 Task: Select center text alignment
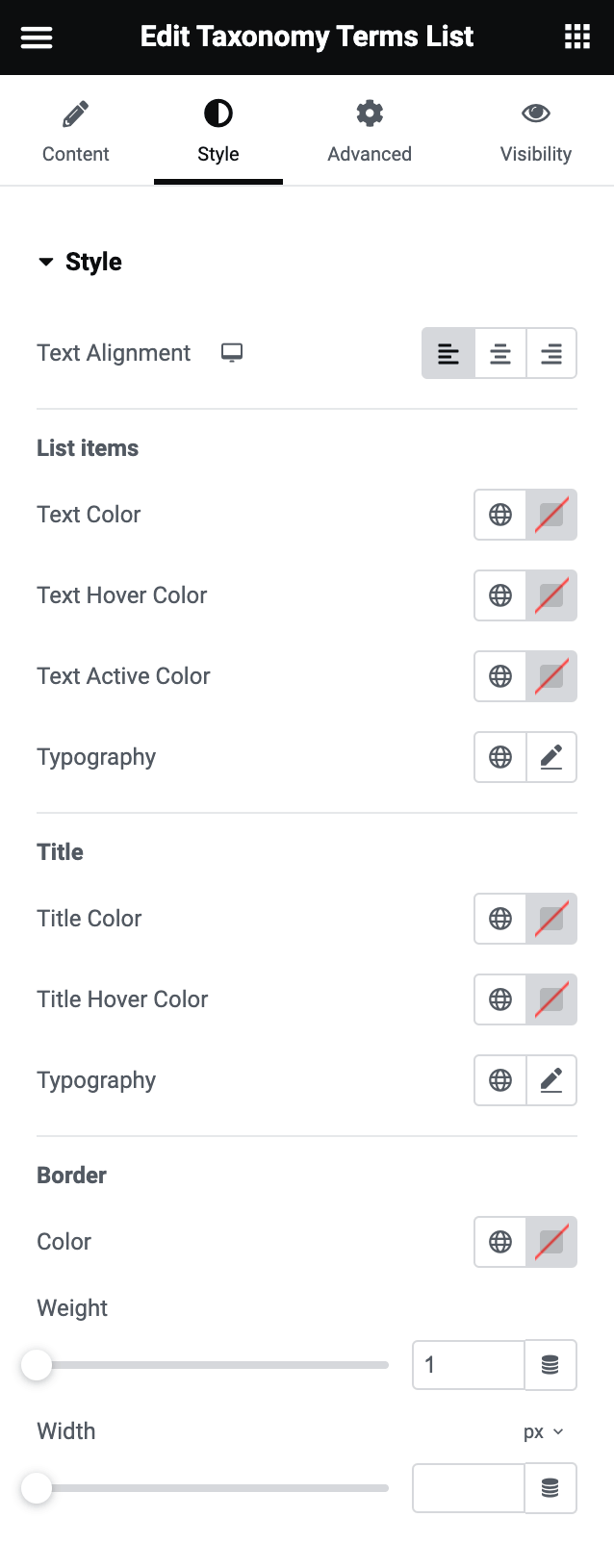[499, 353]
